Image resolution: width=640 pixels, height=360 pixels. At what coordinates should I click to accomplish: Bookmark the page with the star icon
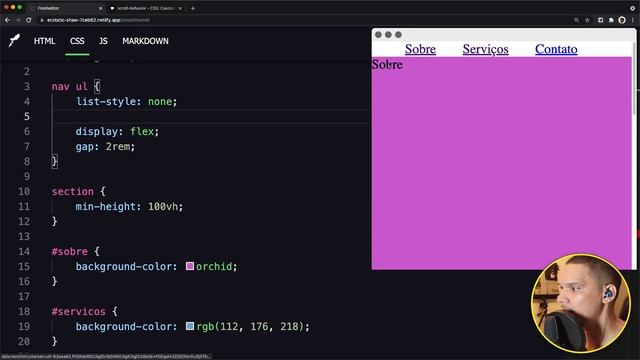pos(587,20)
